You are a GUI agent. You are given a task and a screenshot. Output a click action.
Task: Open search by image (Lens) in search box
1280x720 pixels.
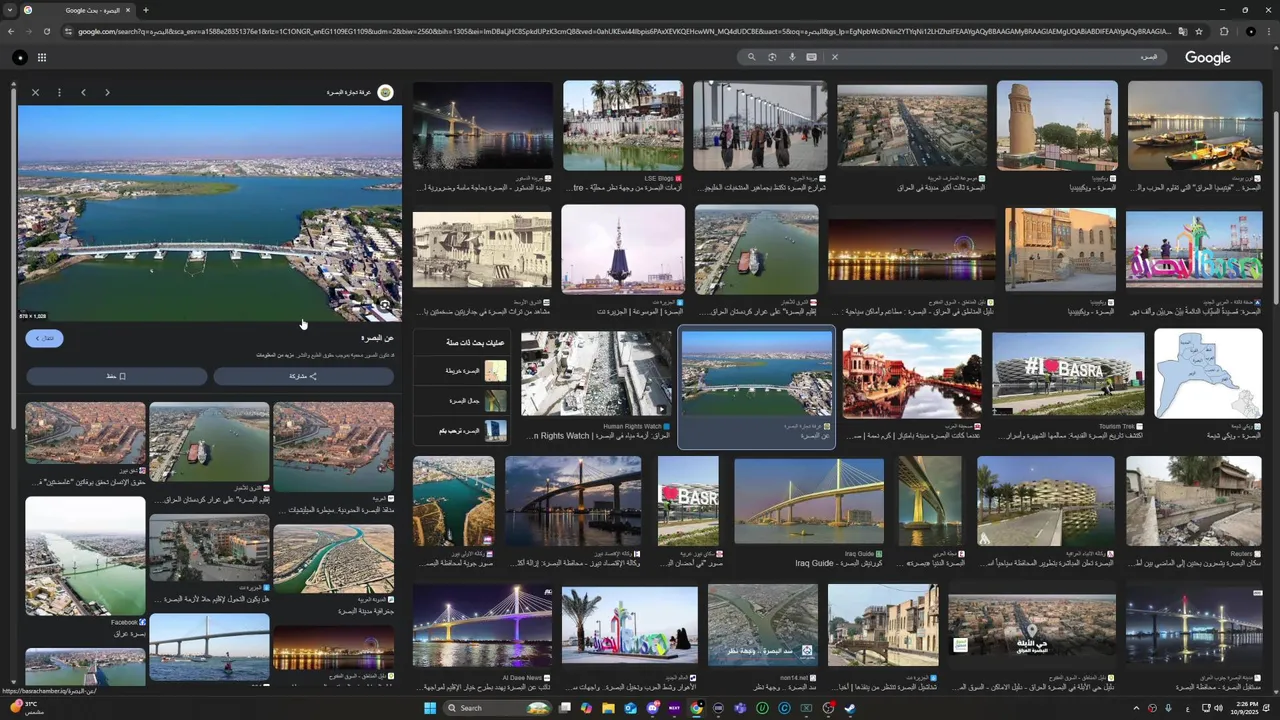(x=772, y=57)
